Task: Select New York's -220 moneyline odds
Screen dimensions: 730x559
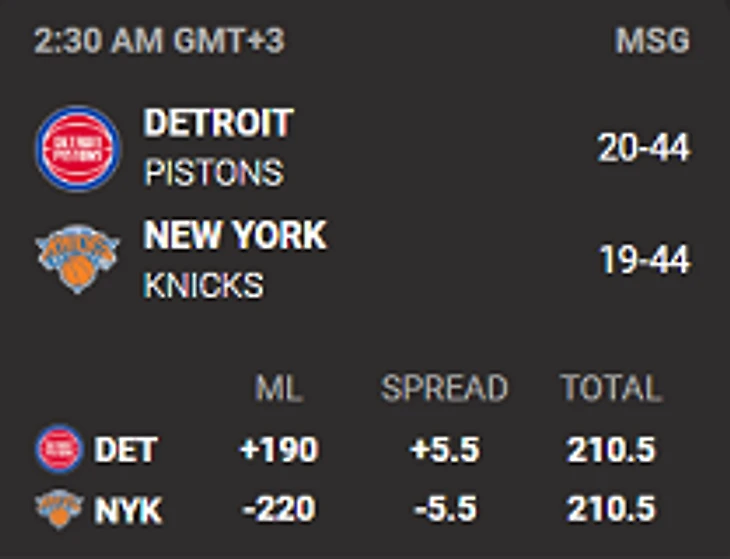Action: 279,509
